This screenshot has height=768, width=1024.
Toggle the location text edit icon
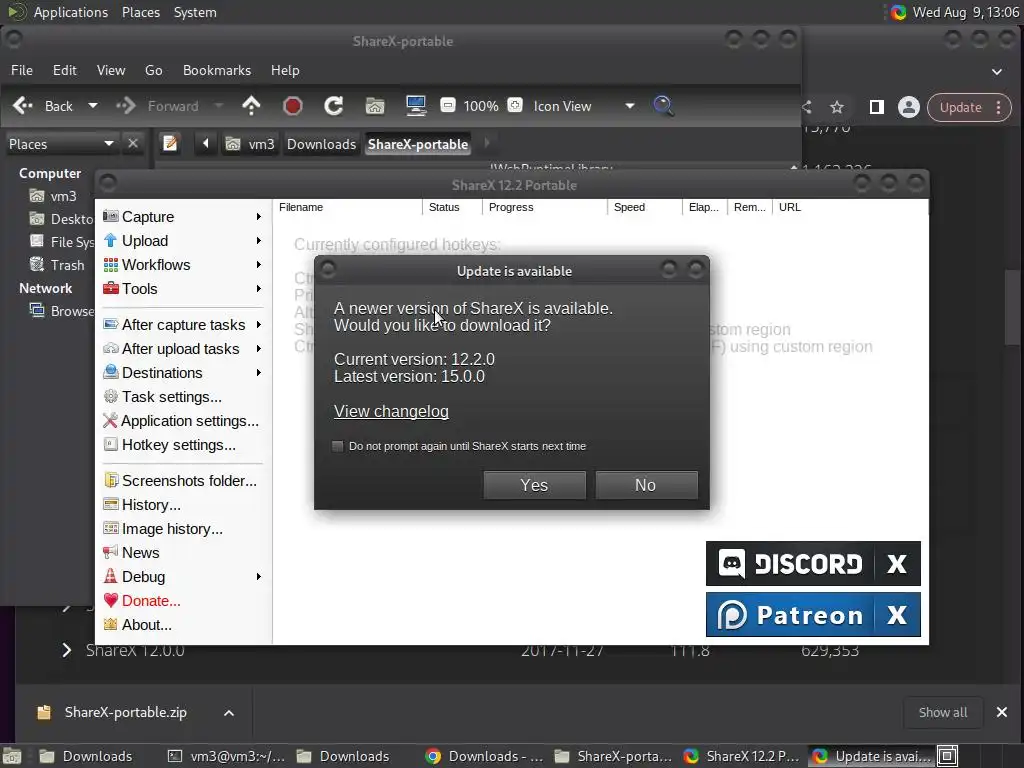[170, 143]
